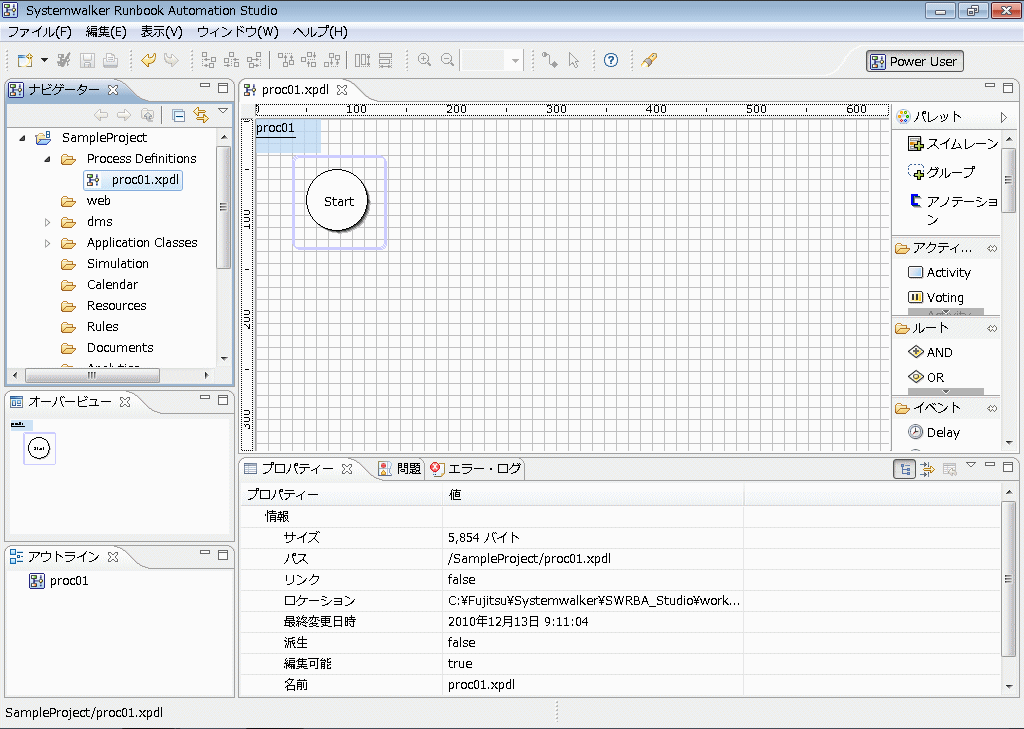
Task: Select the OR route palette tool
Action: pos(926,377)
